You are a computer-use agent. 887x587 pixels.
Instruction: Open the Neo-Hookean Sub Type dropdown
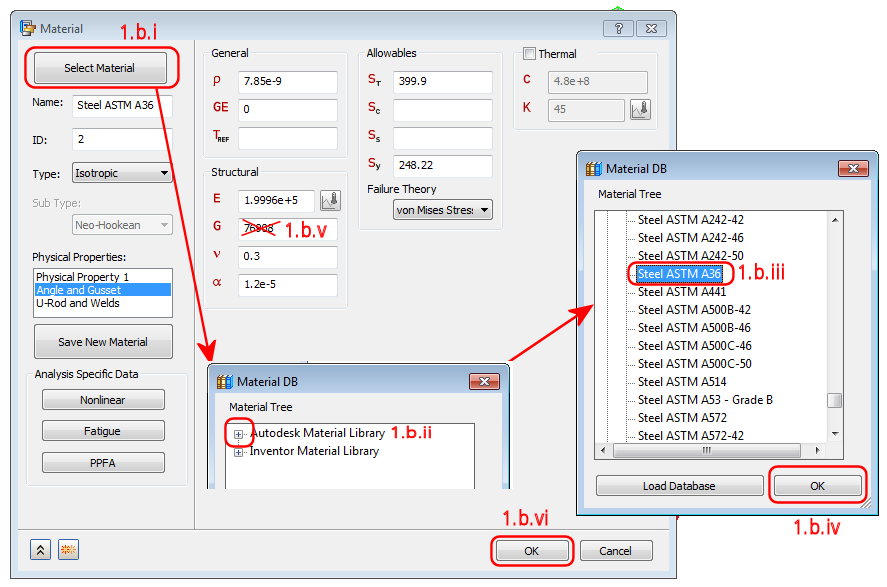122,225
